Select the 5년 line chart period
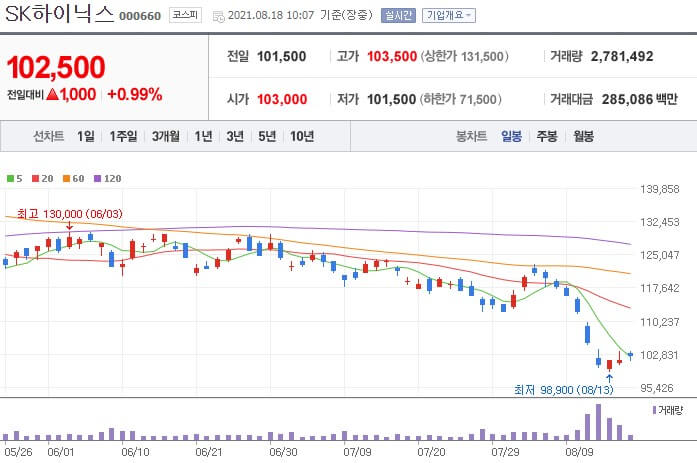Image resolution: width=697 pixels, height=463 pixels. [267, 136]
